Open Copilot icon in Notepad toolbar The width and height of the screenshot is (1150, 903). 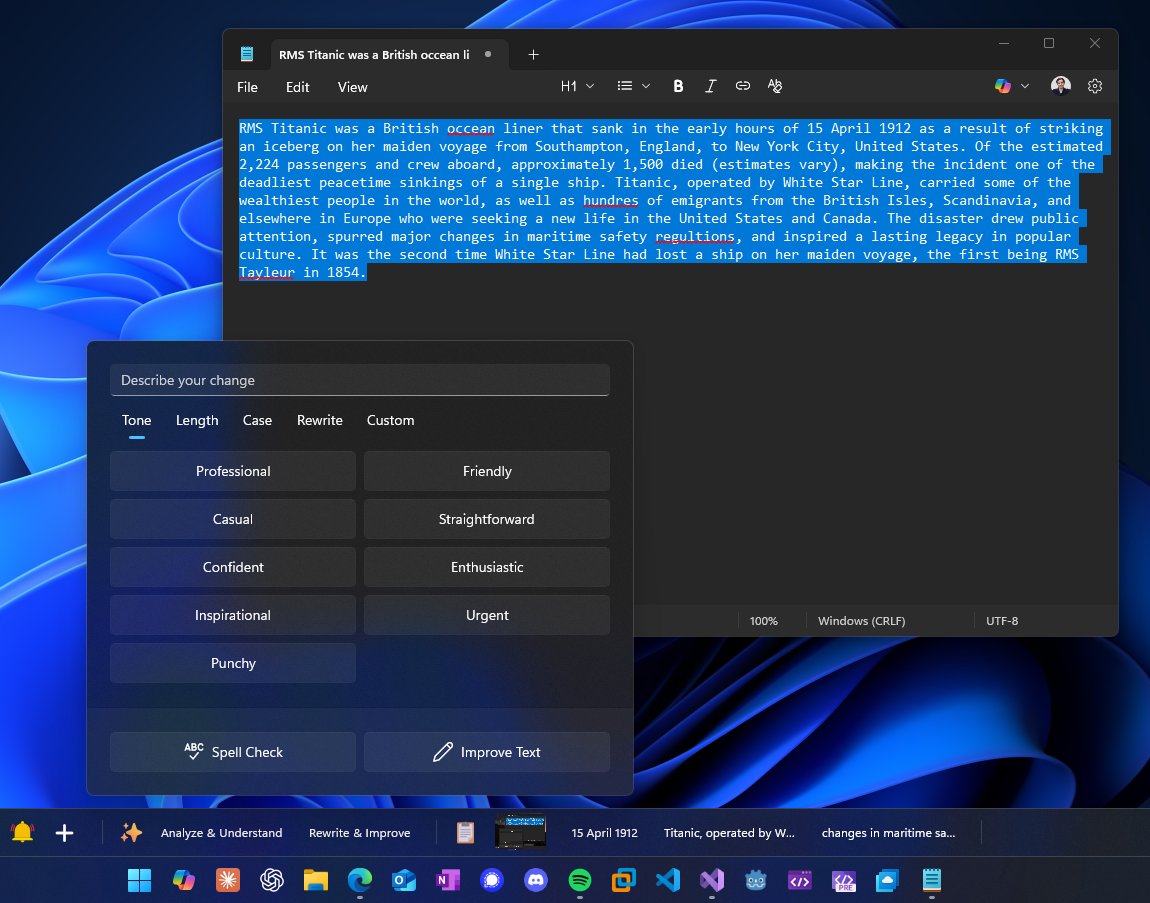[x=1003, y=87]
